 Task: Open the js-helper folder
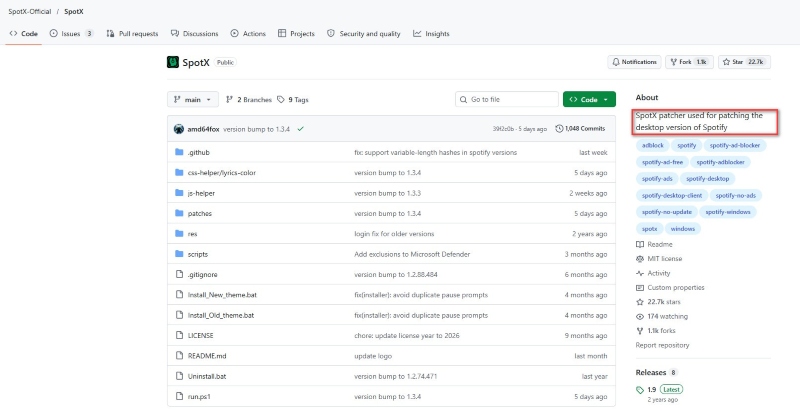point(201,193)
